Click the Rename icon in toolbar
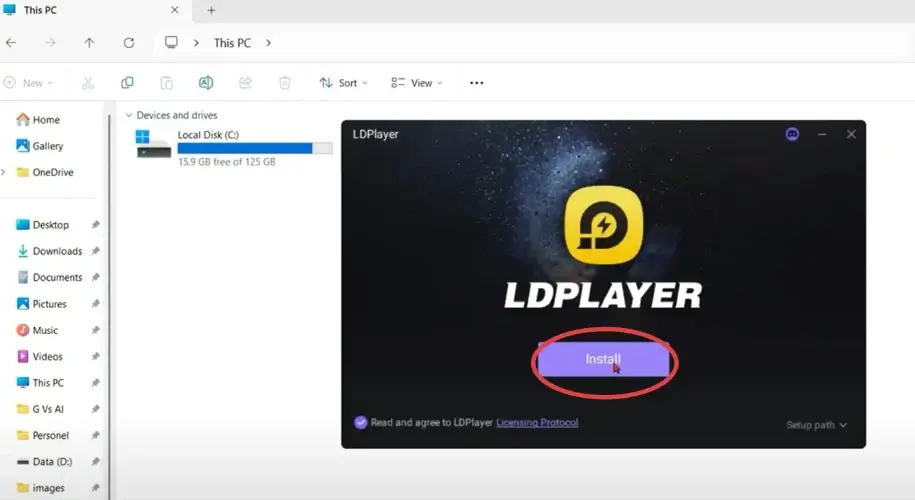 click(x=205, y=83)
